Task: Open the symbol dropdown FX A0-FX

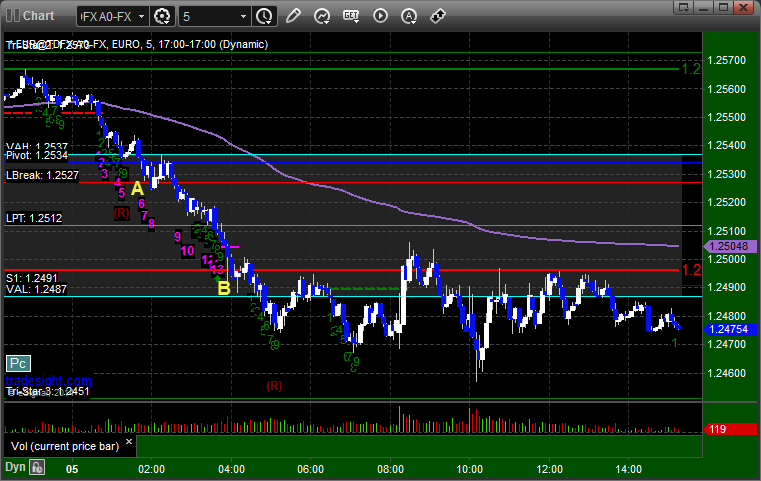Action: [112, 16]
